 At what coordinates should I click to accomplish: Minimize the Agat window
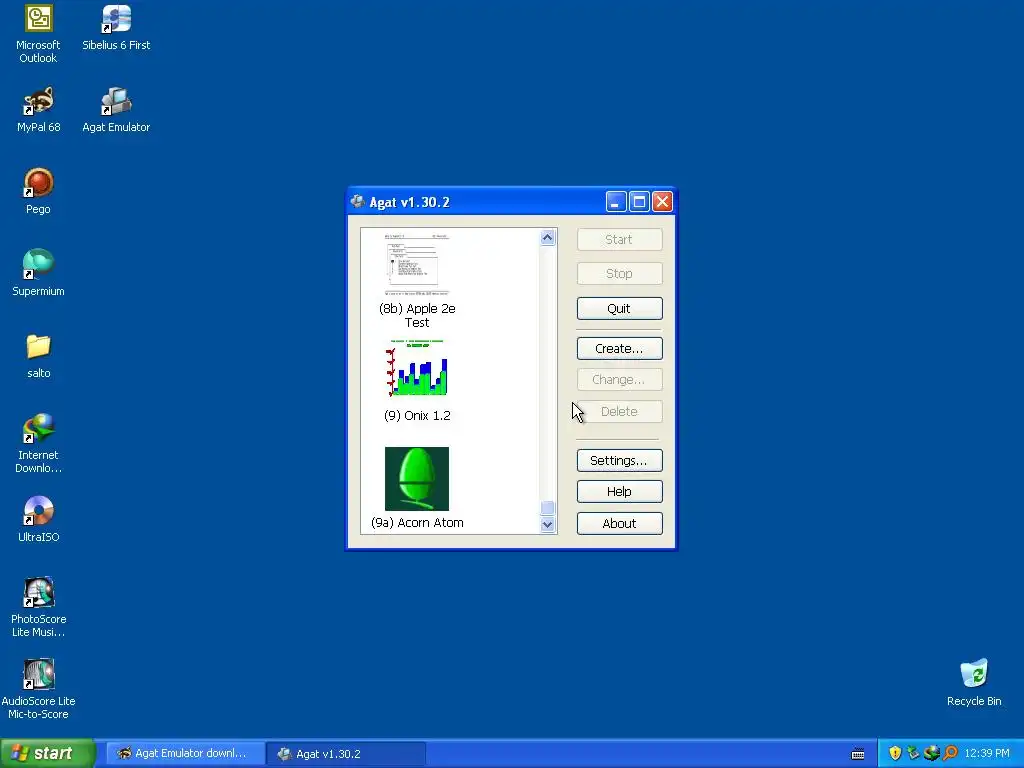(x=616, y=202)
